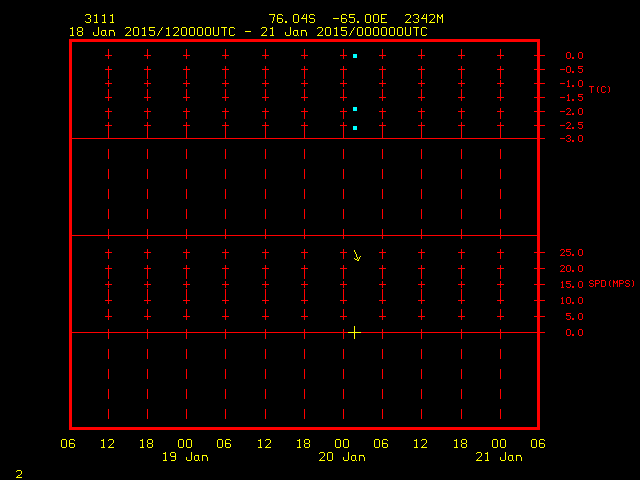This screenshot has height=480, width=640.
Task: Click the "-1.5" temperature tick label
Action: pos(571,98)
